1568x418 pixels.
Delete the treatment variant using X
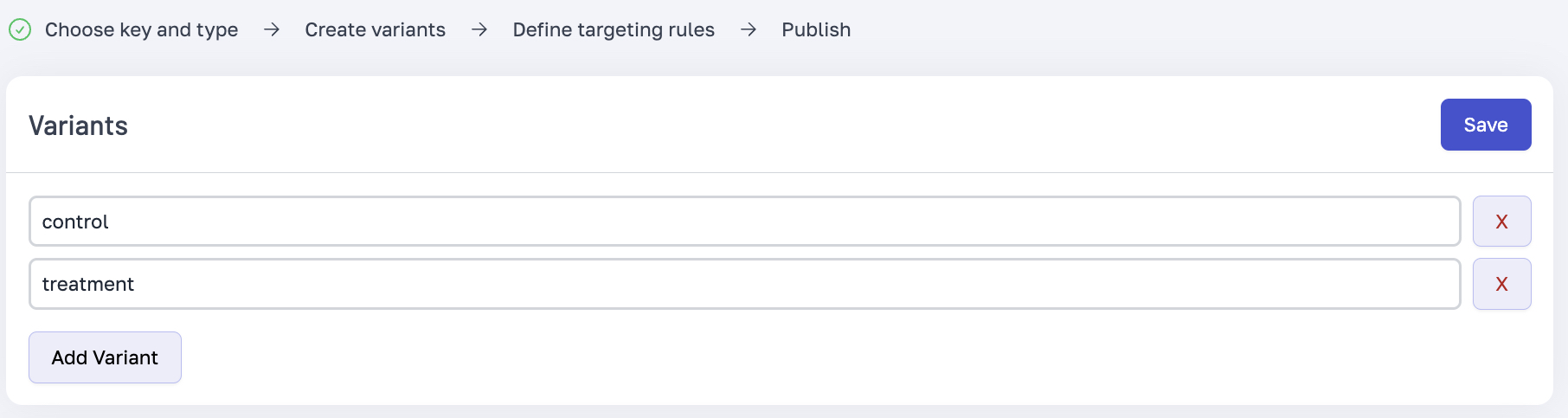pyautogui.click(x=1501, y=284)
